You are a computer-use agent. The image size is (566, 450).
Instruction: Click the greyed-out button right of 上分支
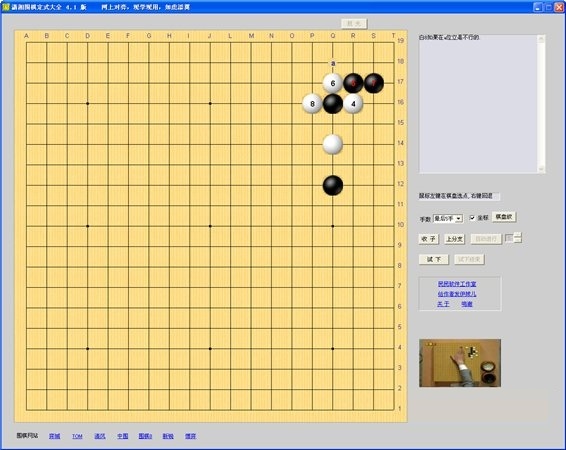(x=486, y=239)
